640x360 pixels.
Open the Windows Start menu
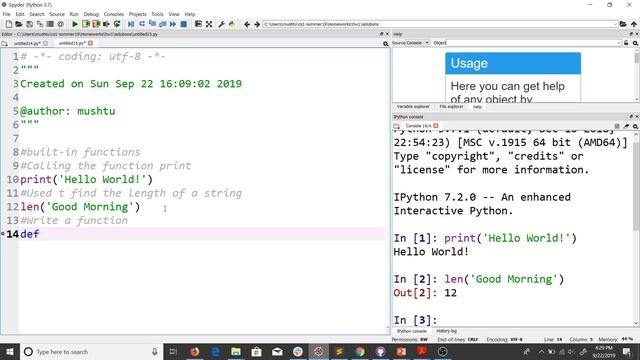10,351
